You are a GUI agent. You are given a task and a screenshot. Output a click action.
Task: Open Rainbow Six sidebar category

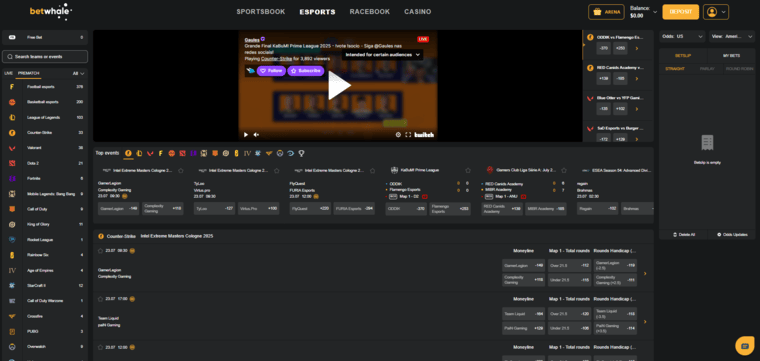click(45, 255)
